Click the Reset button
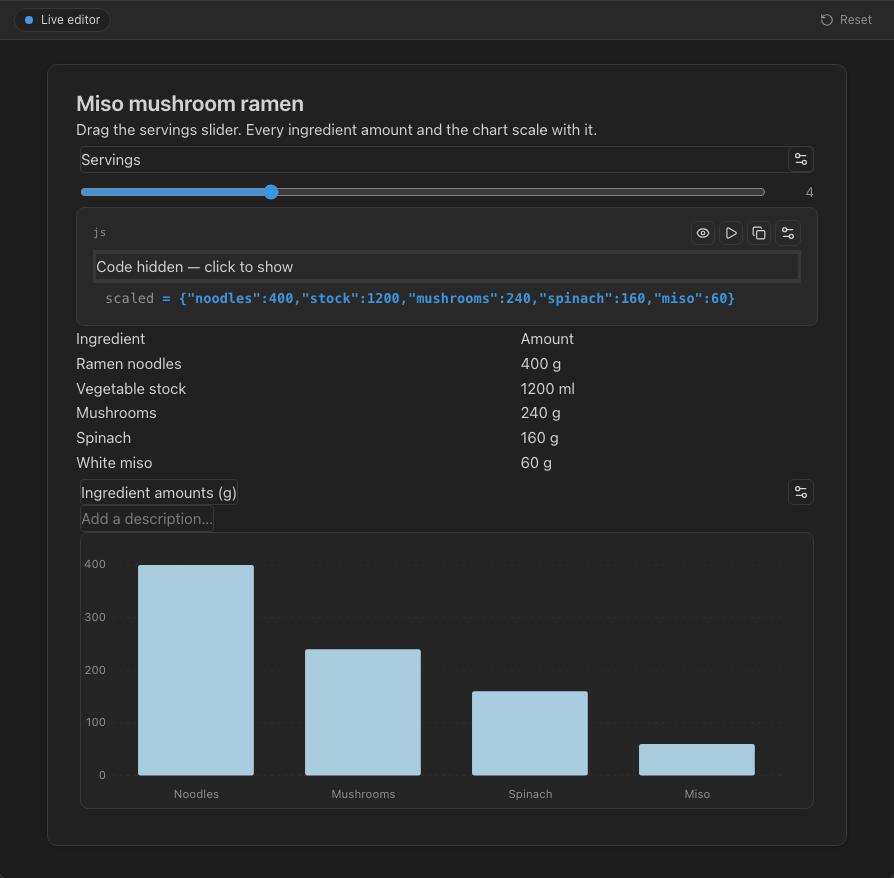Image resolution: width=894 pixels, height=878 pixels. tap(846, 20)
